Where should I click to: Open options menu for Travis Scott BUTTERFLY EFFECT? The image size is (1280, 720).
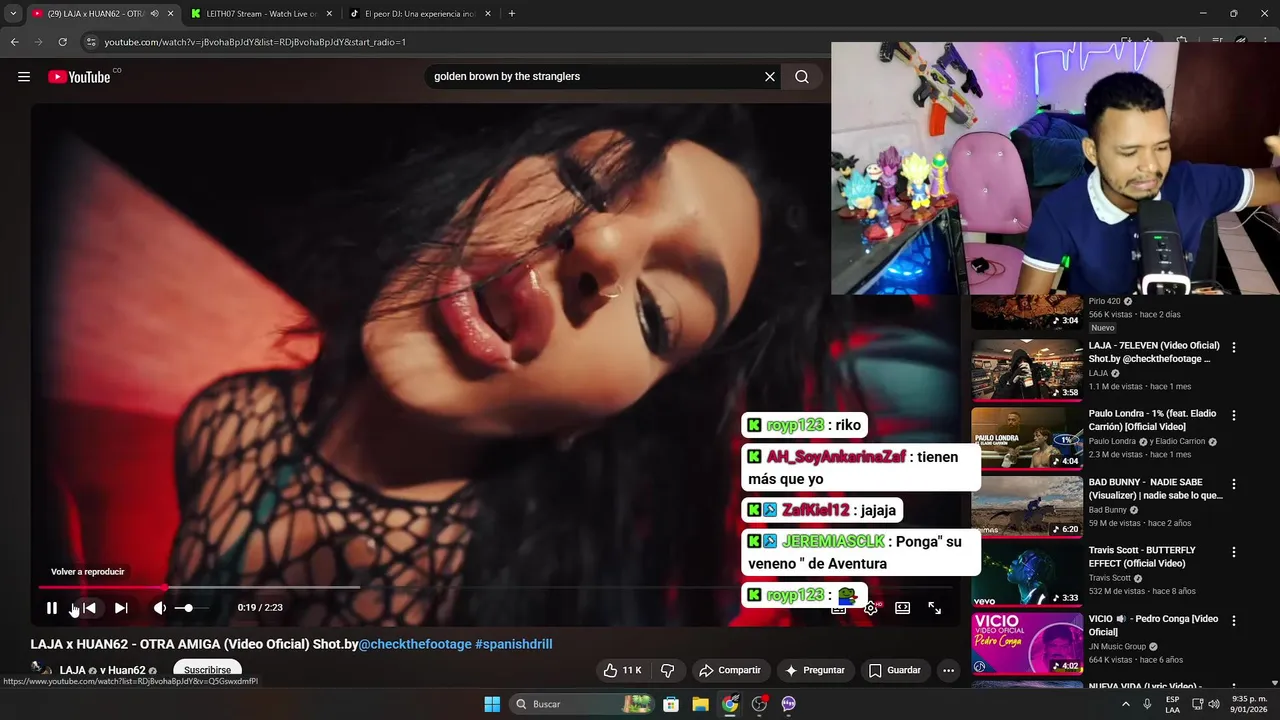point(1234,551)
